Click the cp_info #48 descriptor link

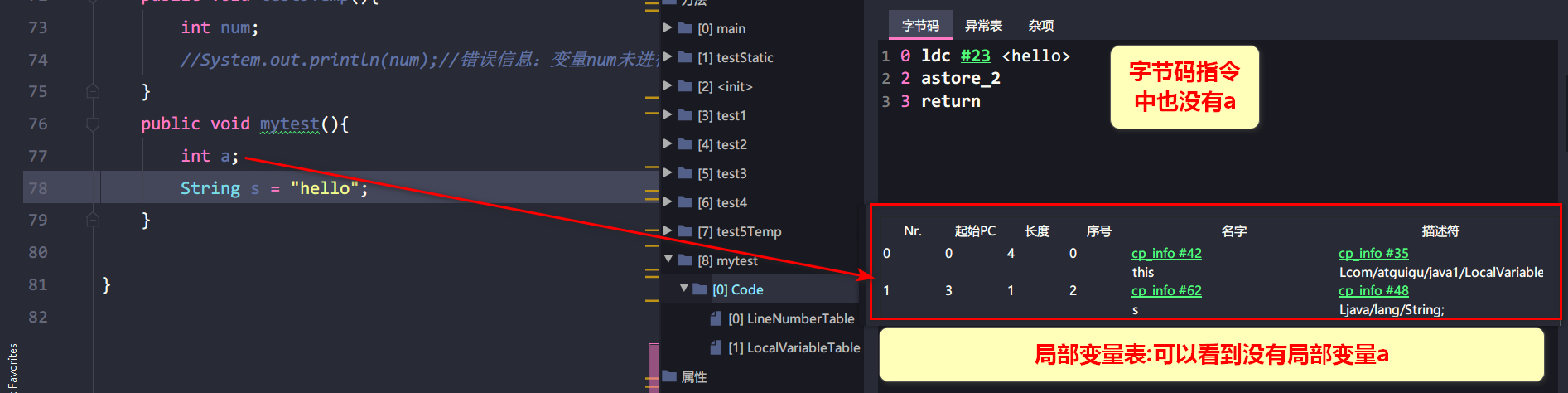(x=1373, y=291)
